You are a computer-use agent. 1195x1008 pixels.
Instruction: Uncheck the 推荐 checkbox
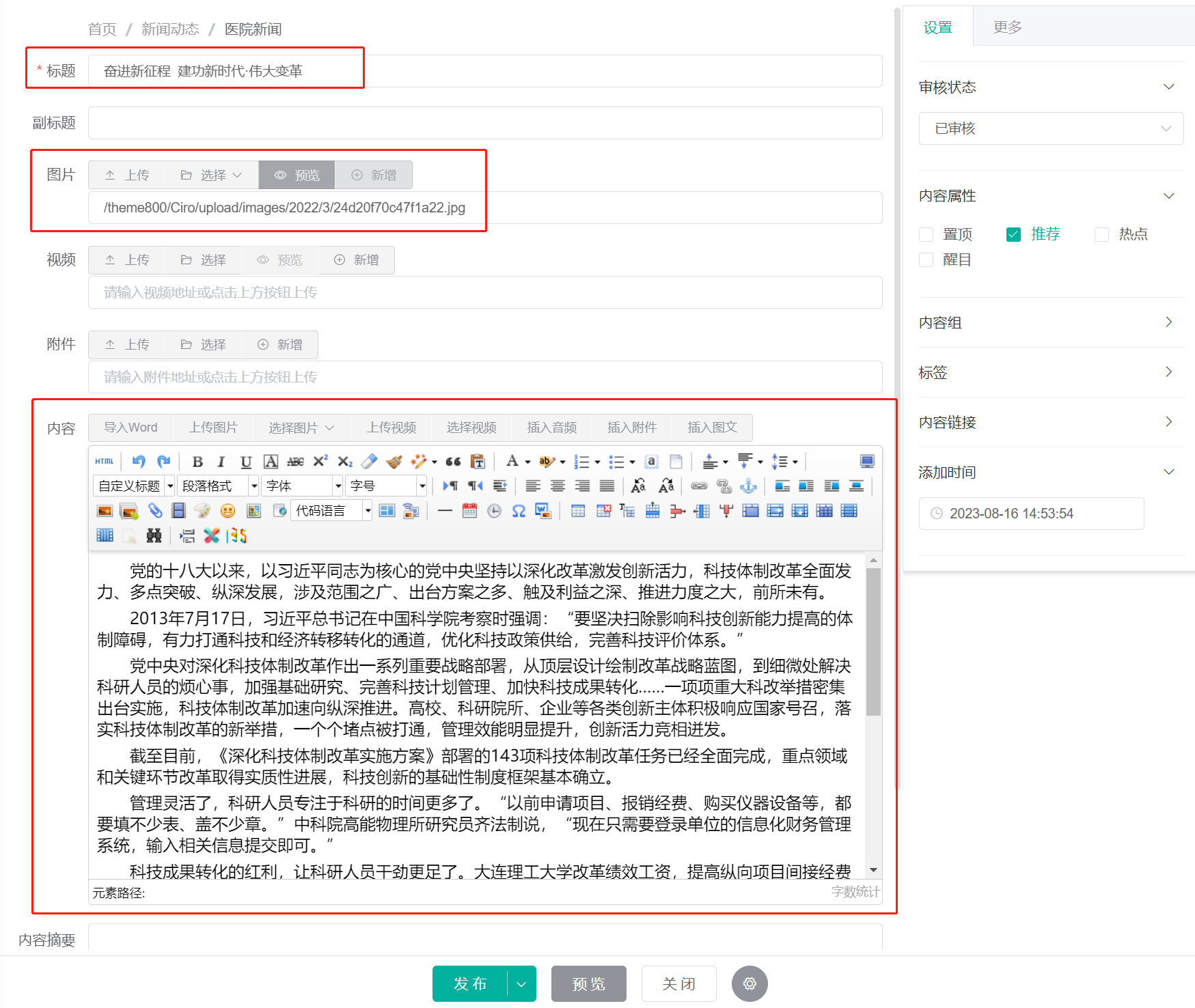[1013, 234]
